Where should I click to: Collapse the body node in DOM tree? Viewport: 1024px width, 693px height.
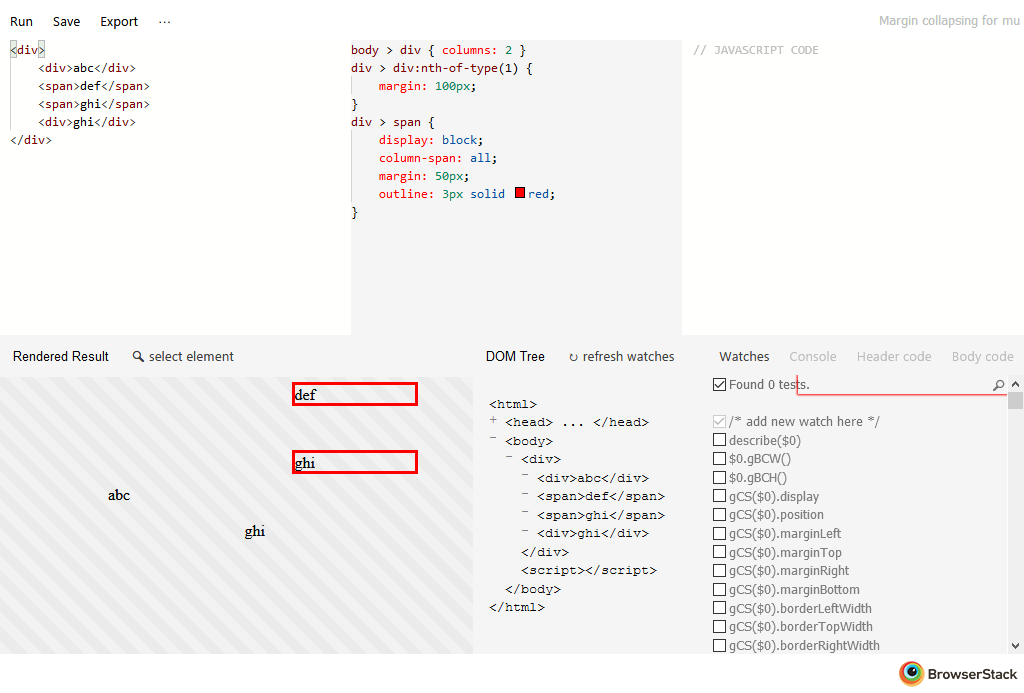click(493, 439)
